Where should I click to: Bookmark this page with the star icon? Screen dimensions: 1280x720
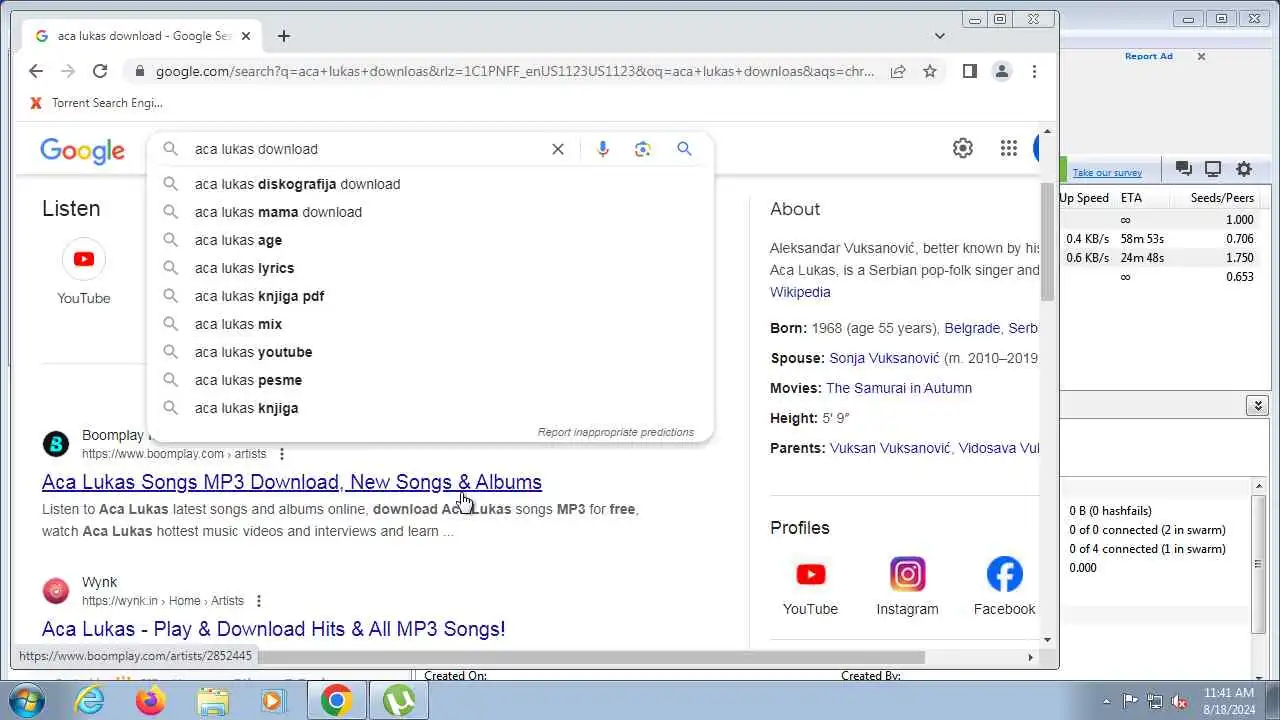pos(930,71)
